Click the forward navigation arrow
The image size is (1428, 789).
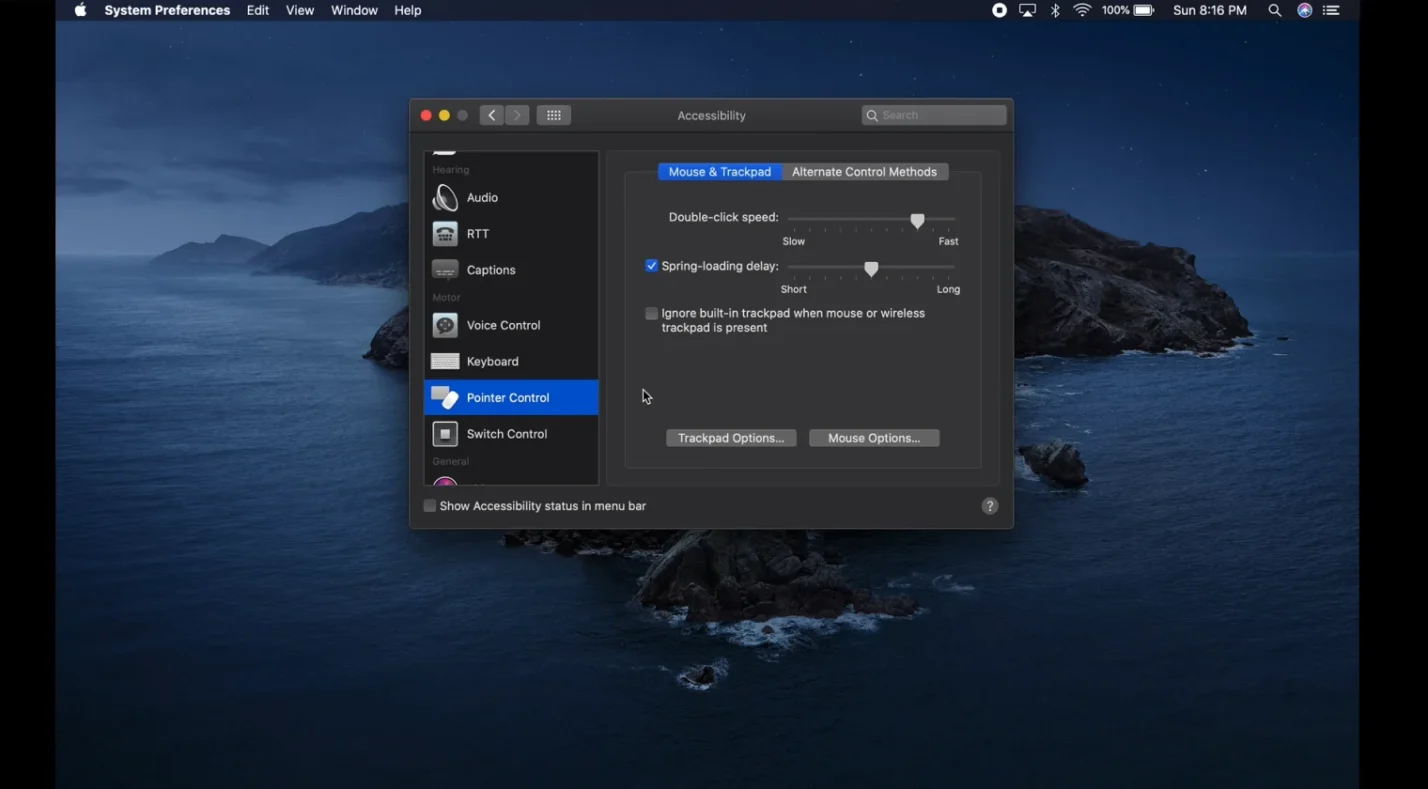click(x=517, y=114)
